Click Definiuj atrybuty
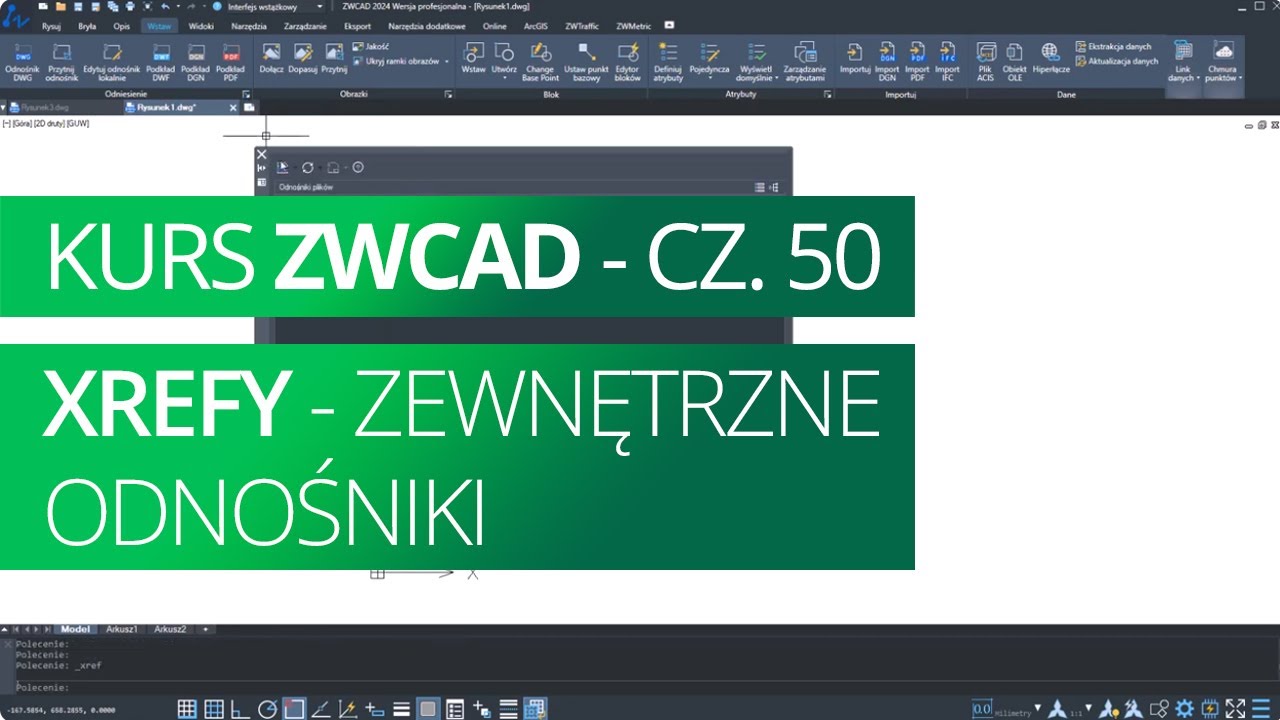 point(668,61)
